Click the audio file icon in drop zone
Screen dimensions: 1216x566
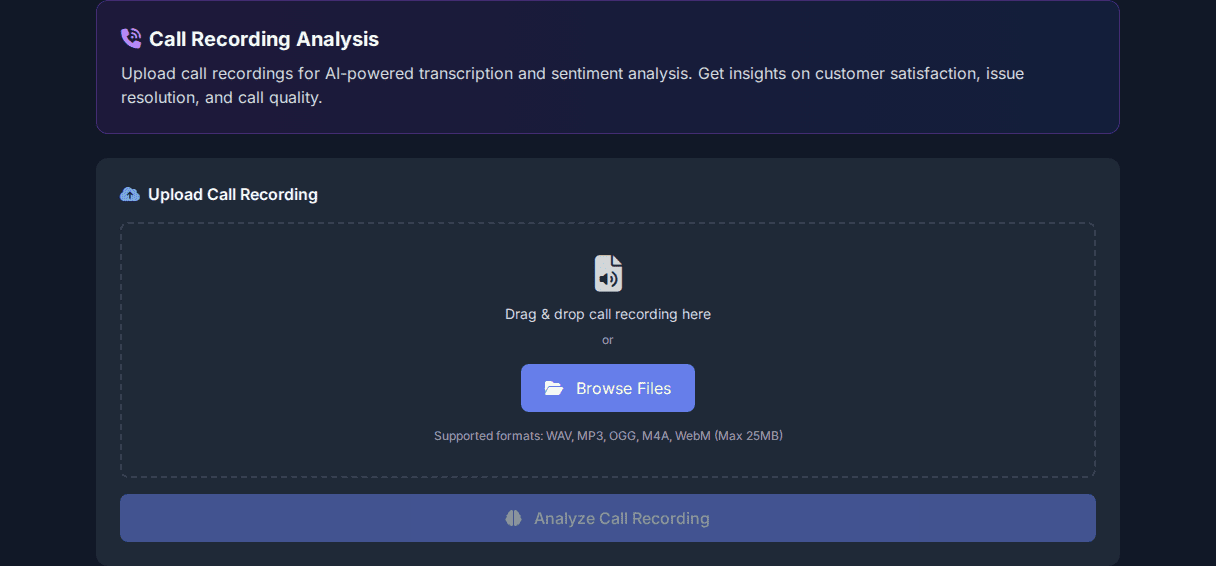pos(608,273)
